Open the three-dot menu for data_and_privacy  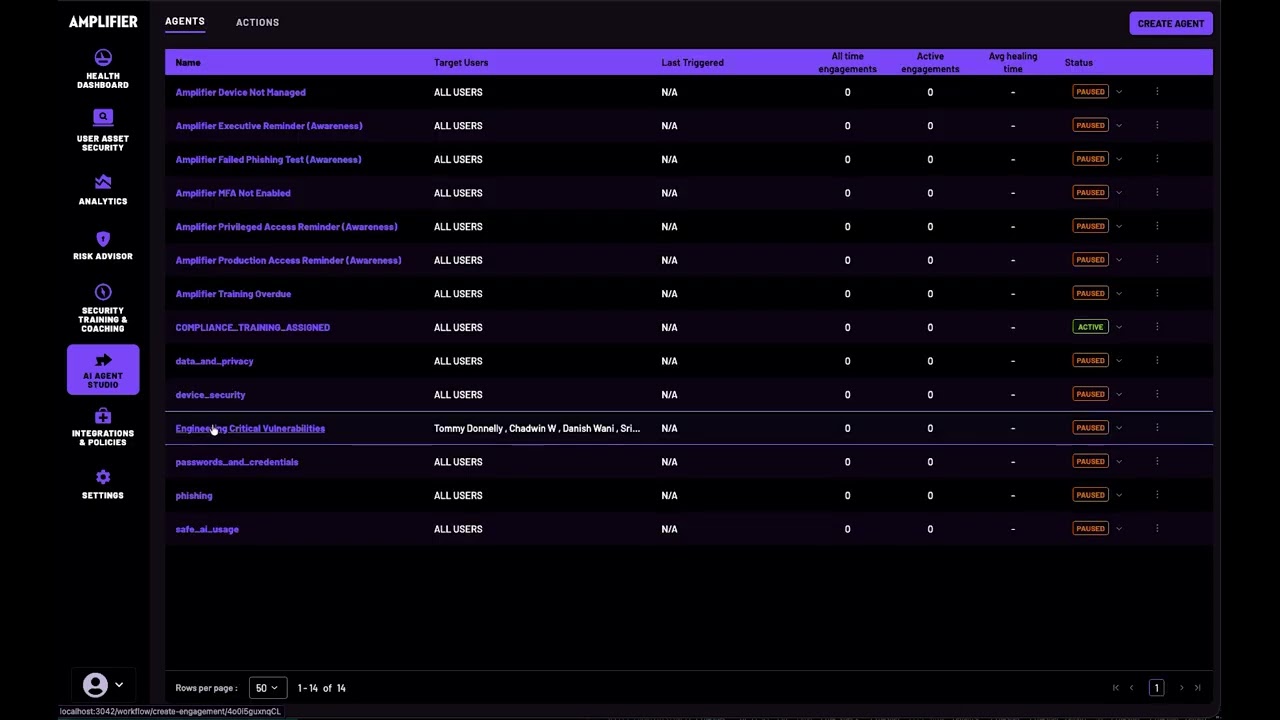(1157, 361)
